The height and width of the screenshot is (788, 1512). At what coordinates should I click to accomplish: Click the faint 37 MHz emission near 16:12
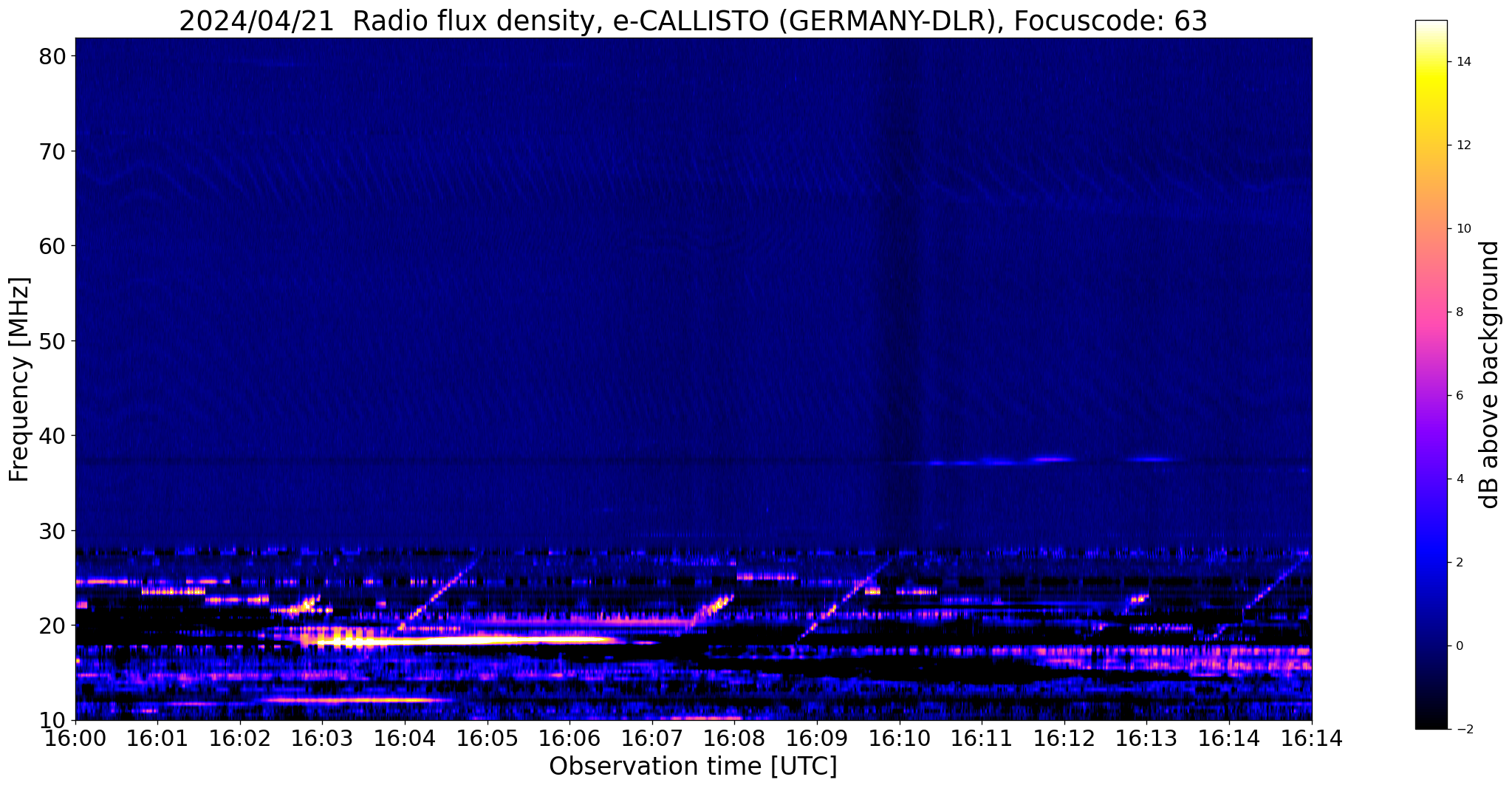point(1051,459)
